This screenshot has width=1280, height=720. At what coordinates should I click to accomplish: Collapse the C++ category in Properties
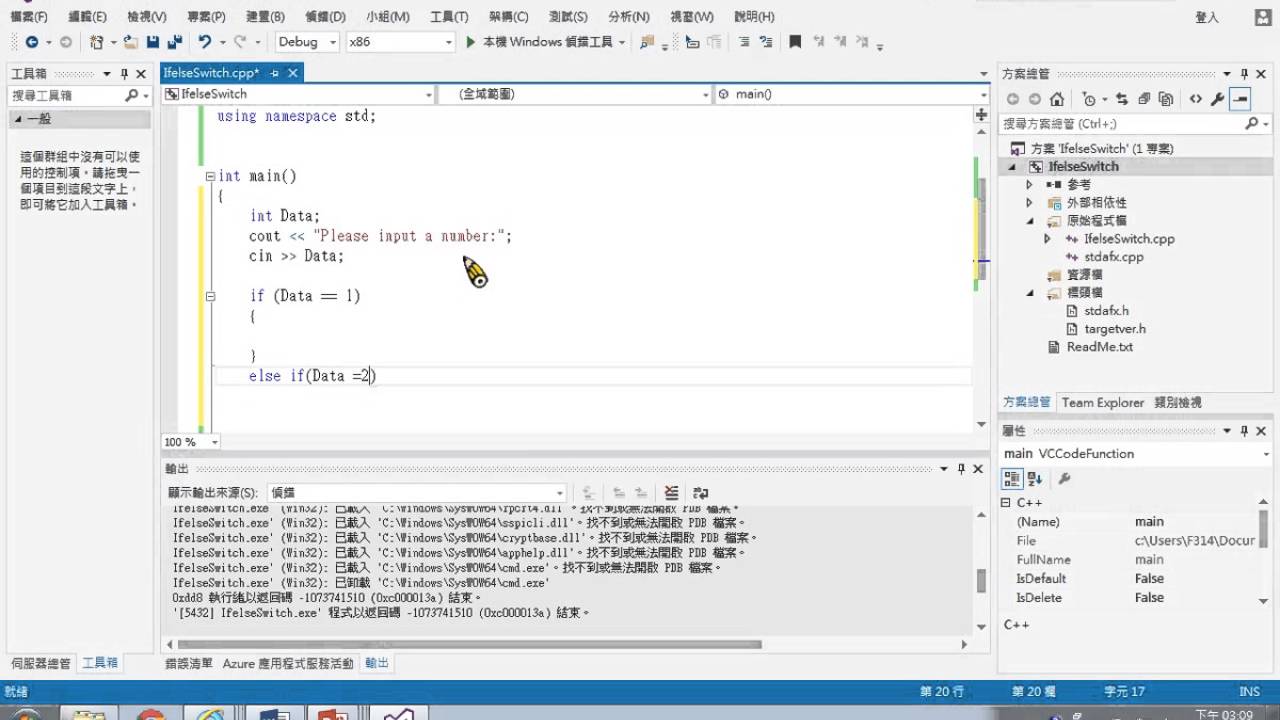click(1007, 503)
